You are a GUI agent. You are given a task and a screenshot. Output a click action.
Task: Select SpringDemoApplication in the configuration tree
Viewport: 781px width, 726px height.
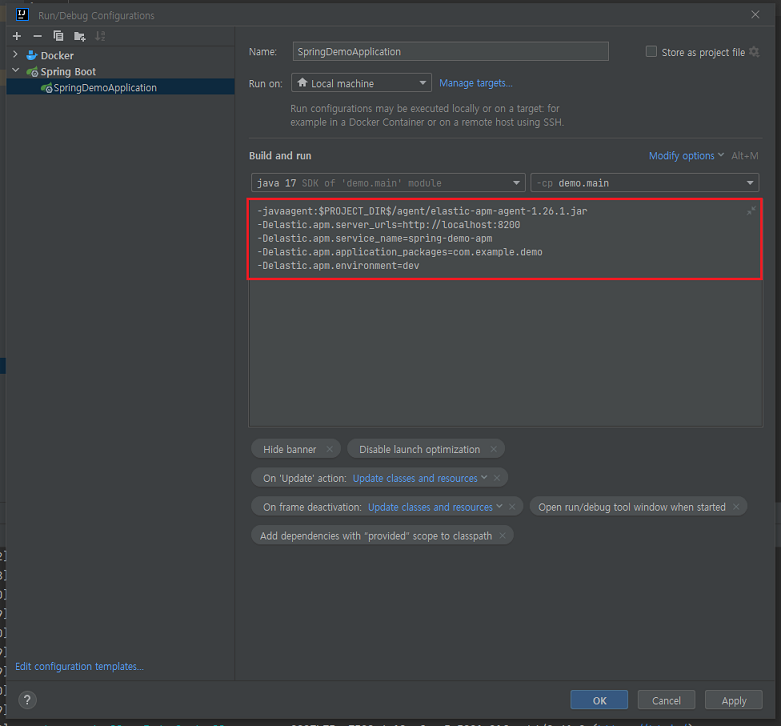click(x=104, y=88)
